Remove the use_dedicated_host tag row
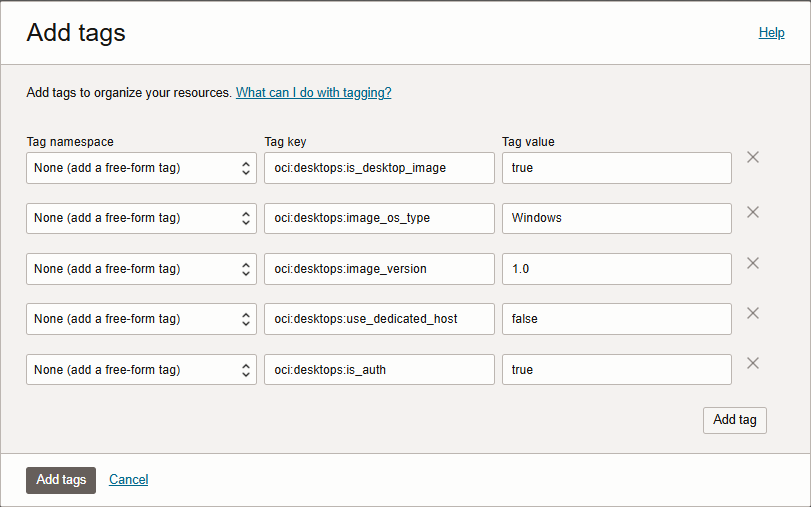The width and height of the screenshot is (811, 507). click(753, 313)
